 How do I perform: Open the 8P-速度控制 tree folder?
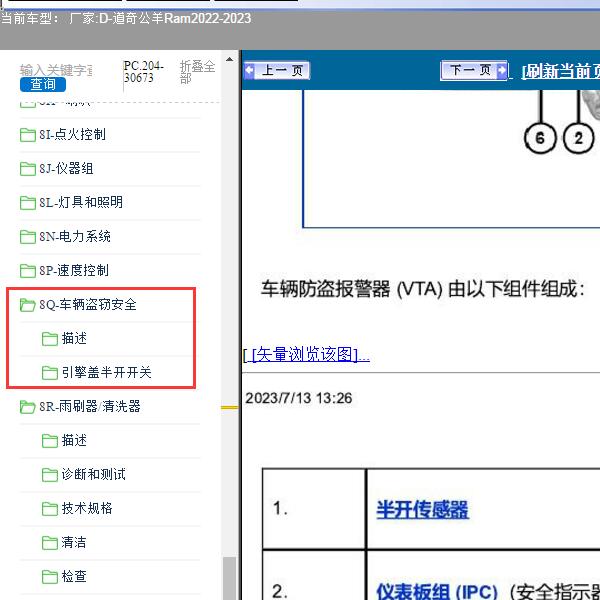click(74, 270)
